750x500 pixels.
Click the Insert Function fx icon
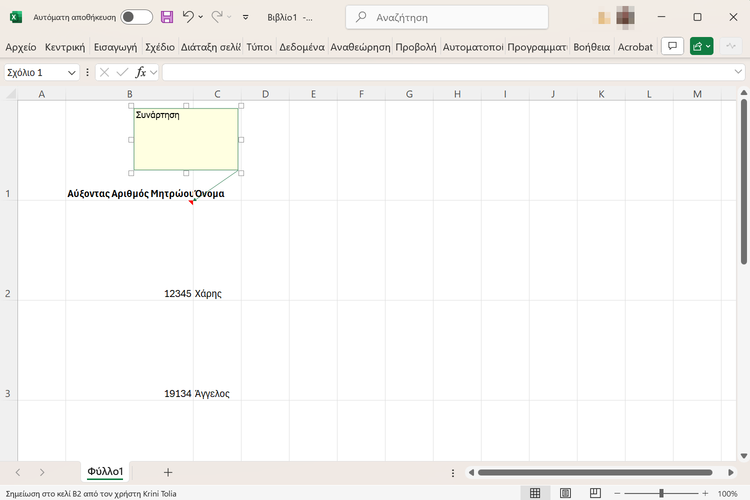(141, 72)
